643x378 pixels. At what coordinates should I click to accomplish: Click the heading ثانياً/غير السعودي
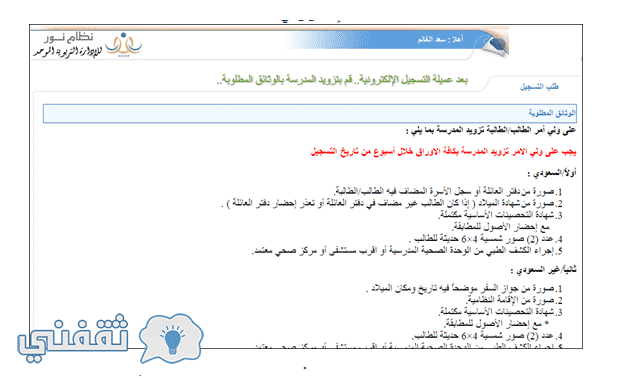pyautogui.click(x=543, y=270)
